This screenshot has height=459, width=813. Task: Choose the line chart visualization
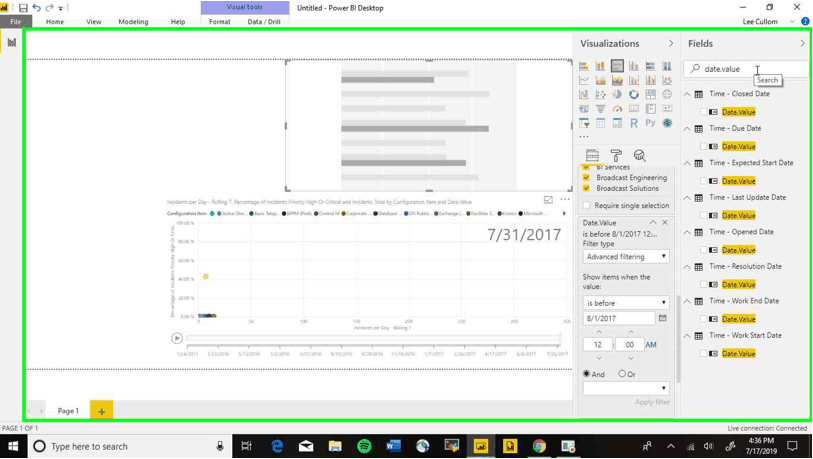[x=584, y=80]
